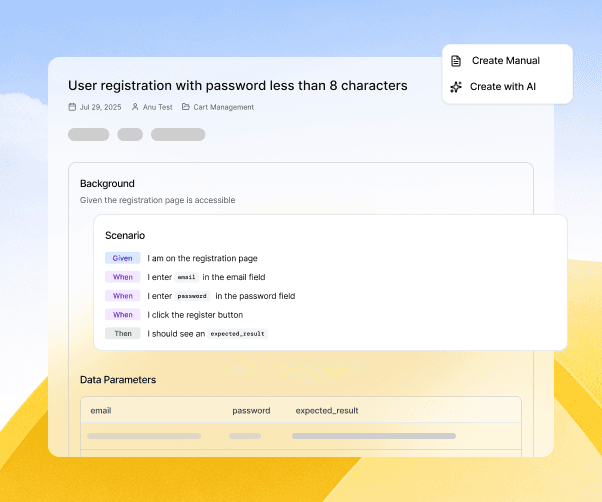Select the email parameter chip in the scenario
Image resolution: width=602 pixels, height=502 pixels.
[187, 277]
